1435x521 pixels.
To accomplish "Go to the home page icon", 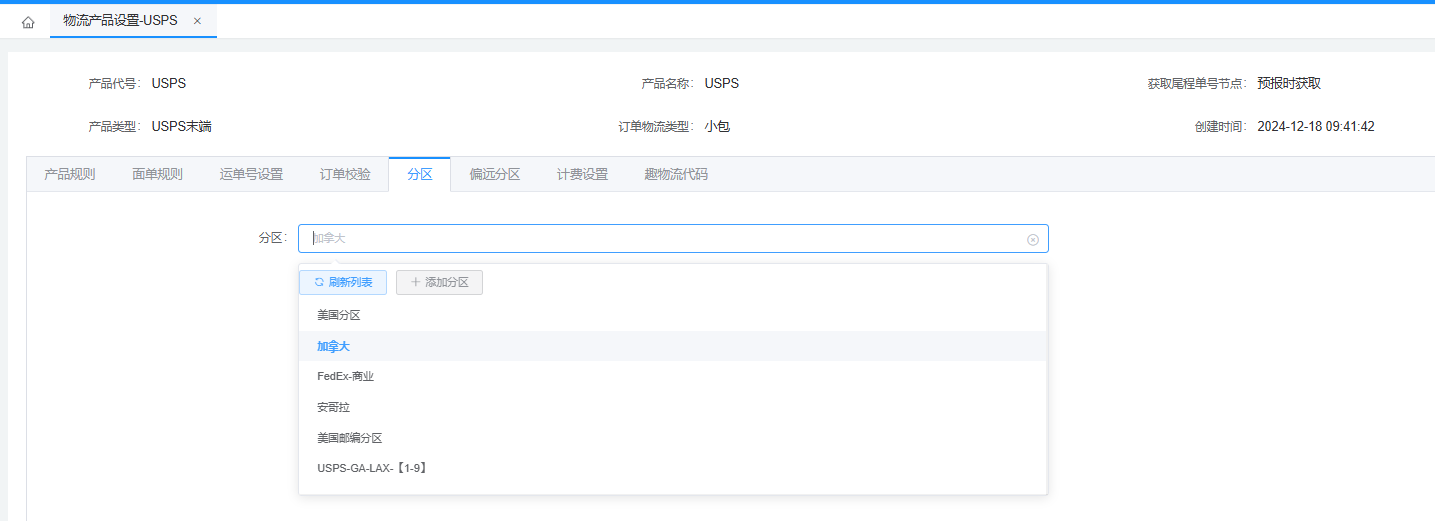I will click(x=28, y=22).
